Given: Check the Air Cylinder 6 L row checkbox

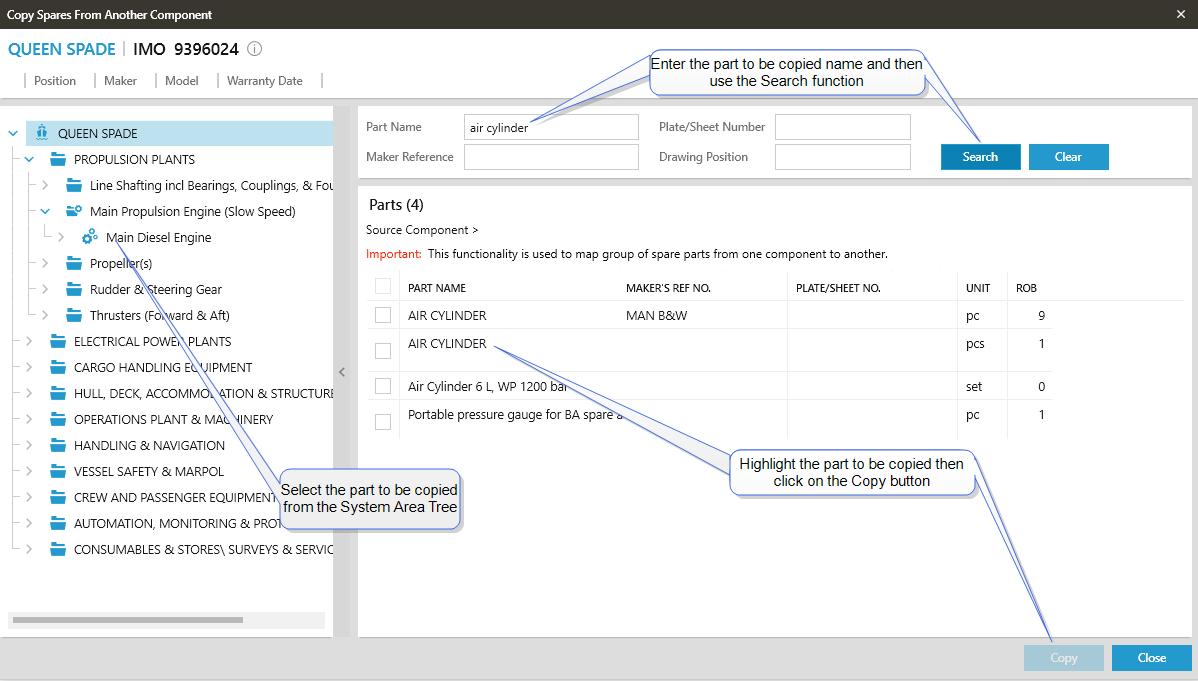Looking at the screenshot, I should (x=383, y=386).
